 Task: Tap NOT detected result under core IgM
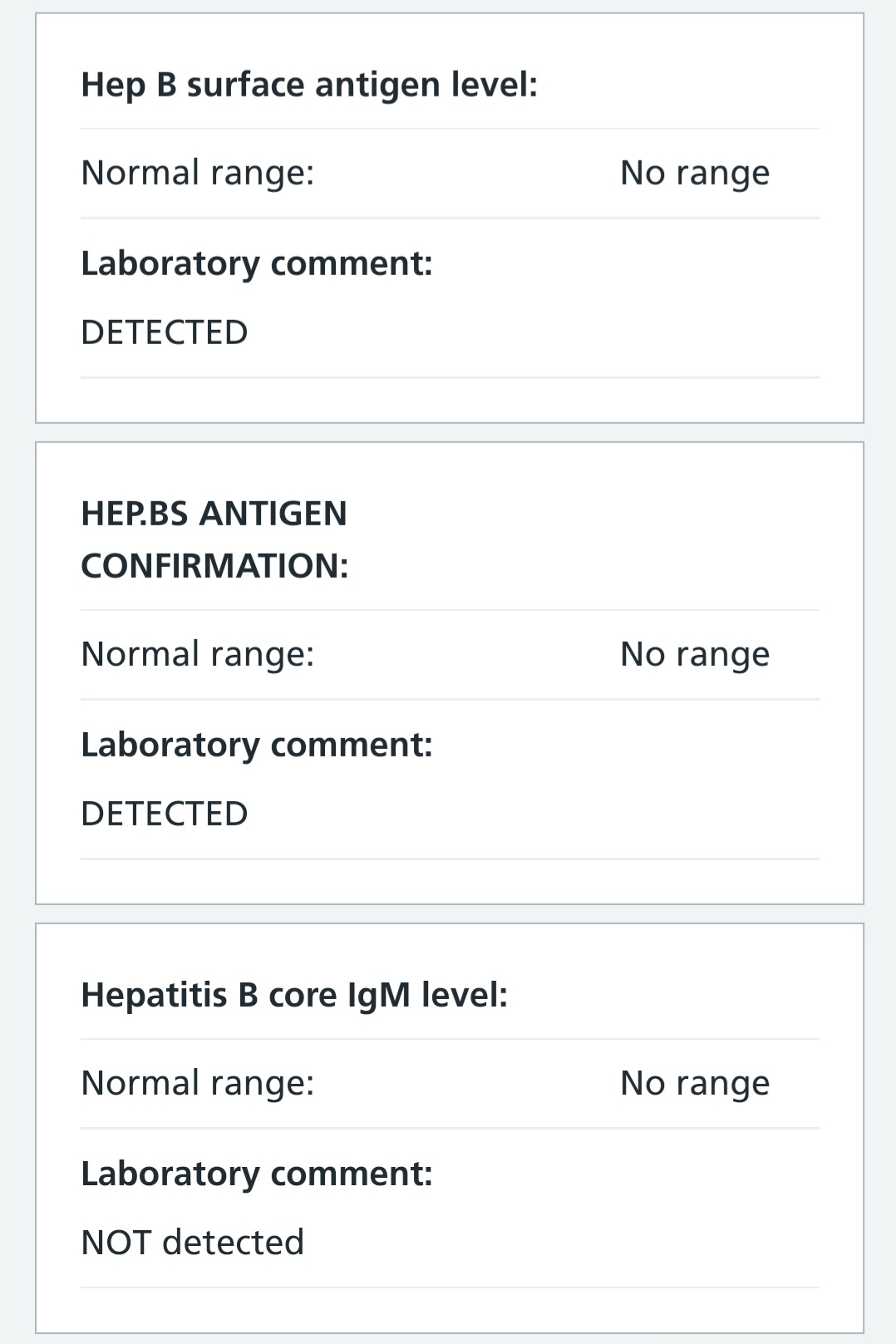tap(193, 1243)
